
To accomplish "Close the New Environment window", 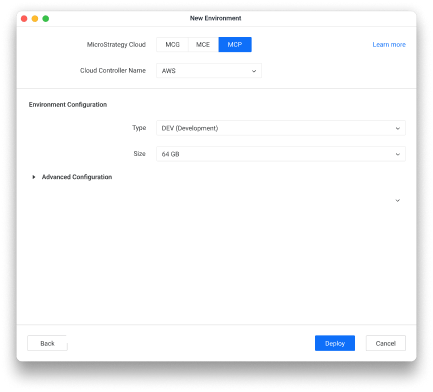I will (24, 19).
